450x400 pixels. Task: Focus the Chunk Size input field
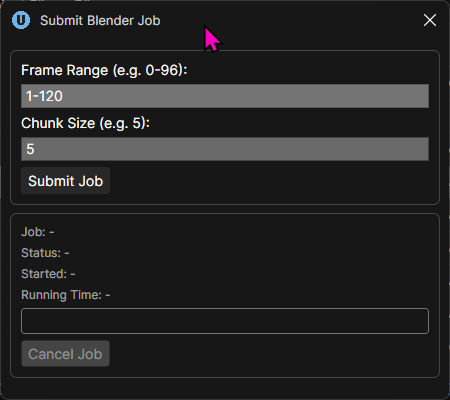(225, 149)
